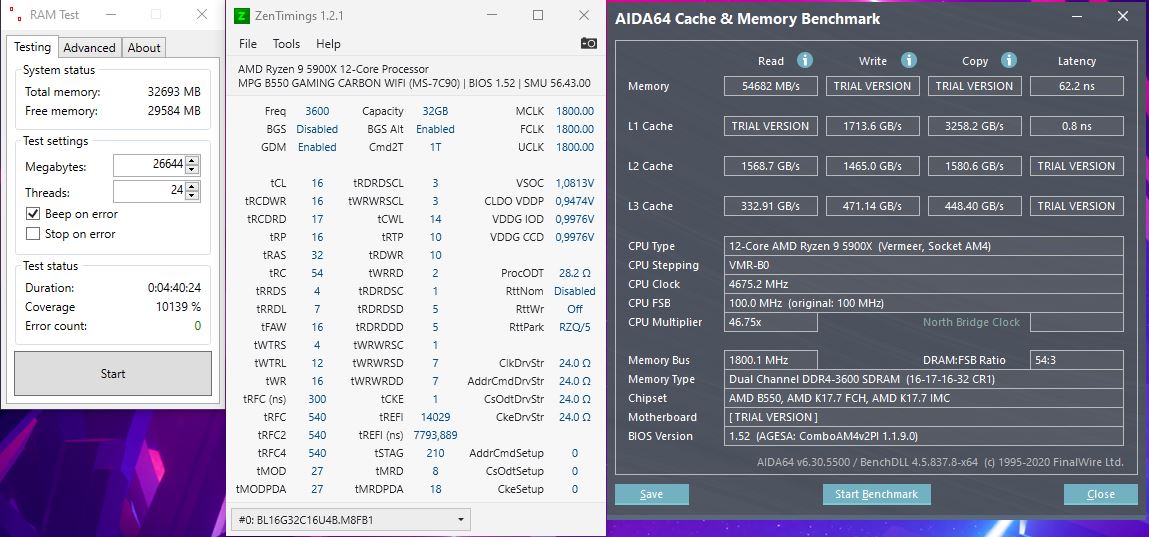Click the L1 Cache Copy 3258.2 GB/s field

[974, 126]
